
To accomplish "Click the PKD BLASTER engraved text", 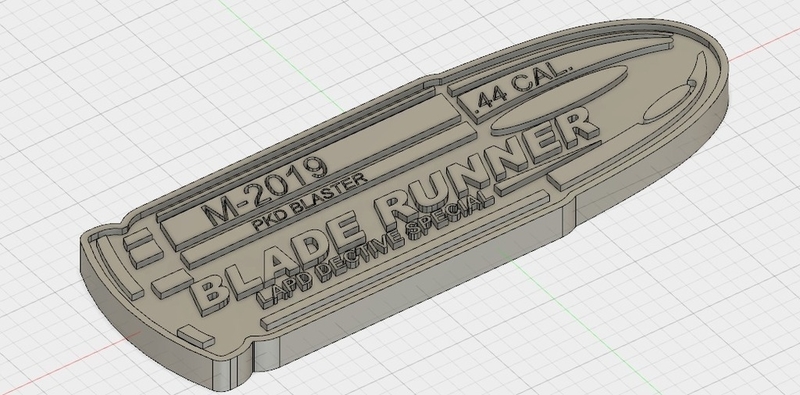I will tap(310, 201).
